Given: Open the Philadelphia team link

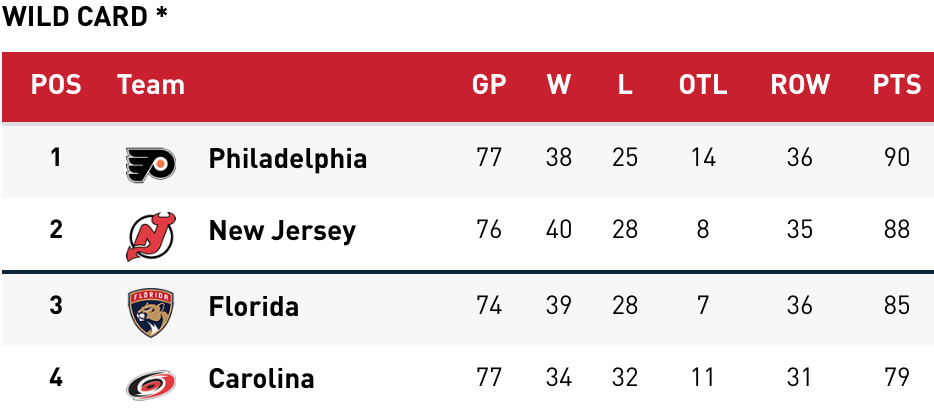Looking at the screenshot, I should click(x=287, y=159).
